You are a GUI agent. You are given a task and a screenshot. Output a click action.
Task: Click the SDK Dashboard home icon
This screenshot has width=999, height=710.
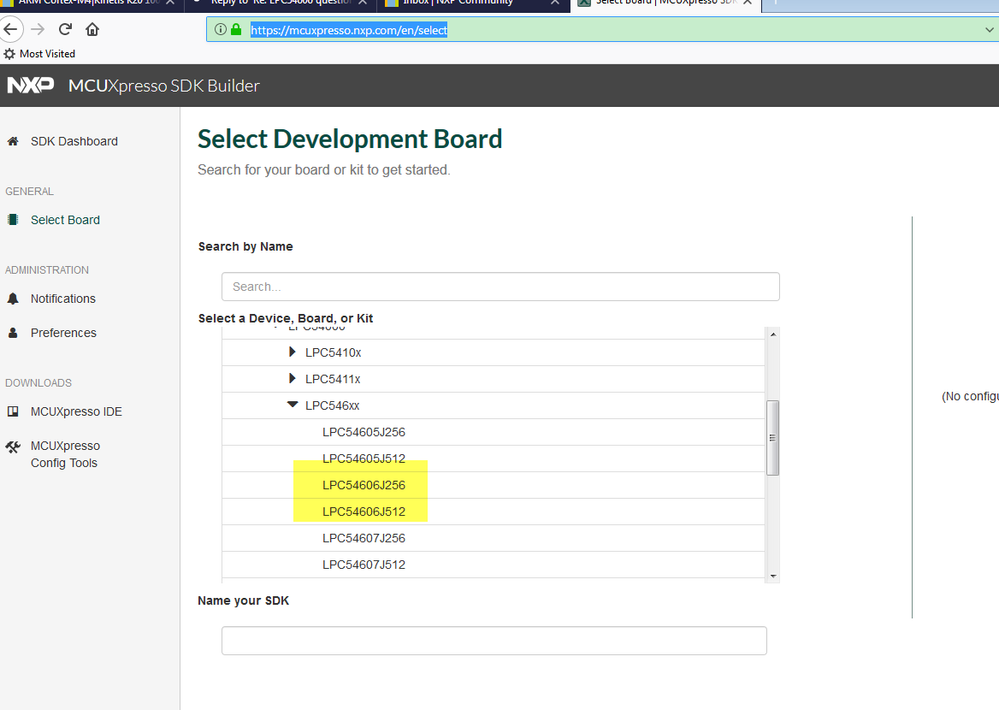click(13, 141)
